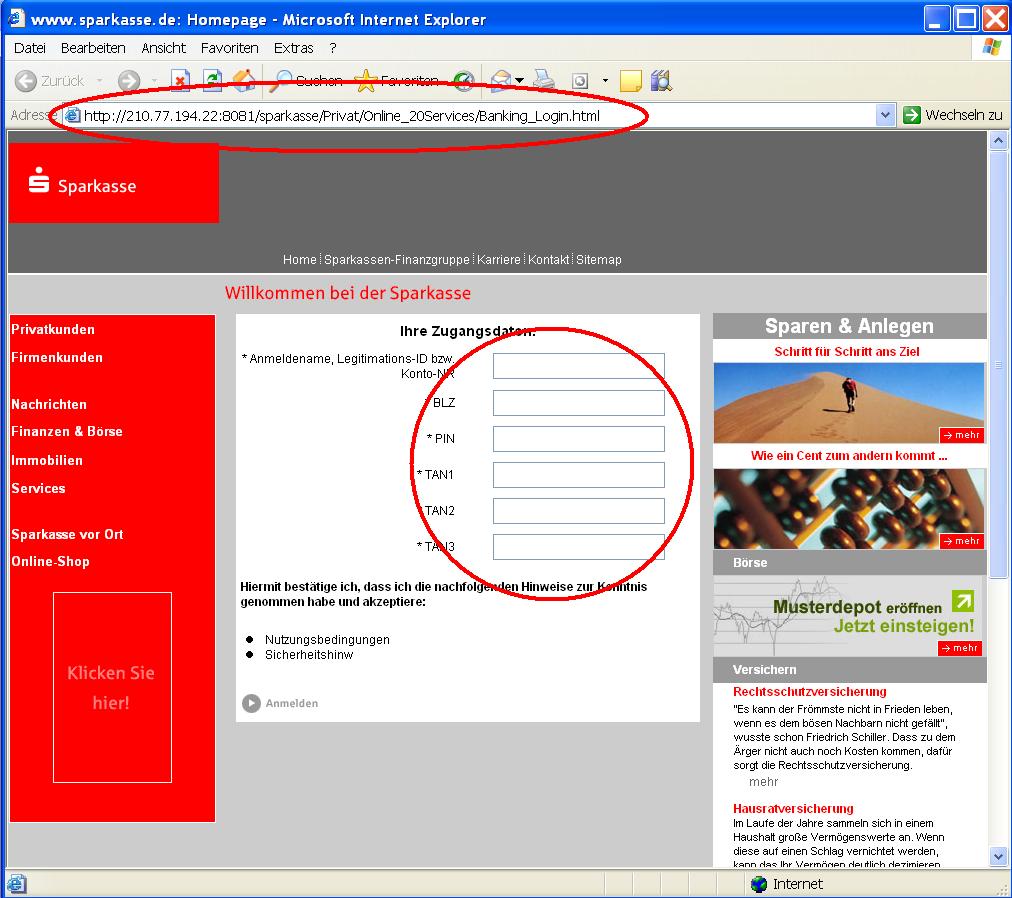
Task: Click the Wechseln zu green arrow button
Action: [x=953, y=115]
